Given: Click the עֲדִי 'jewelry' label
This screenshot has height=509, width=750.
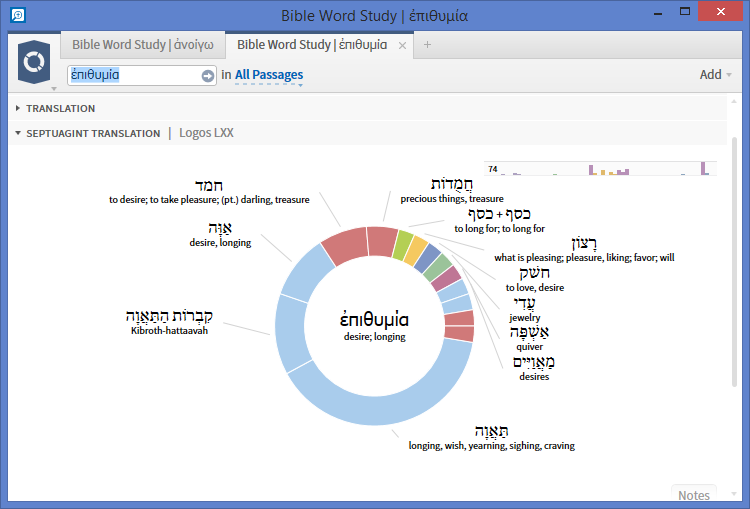Looking at the screenshot, I should 525,310.
